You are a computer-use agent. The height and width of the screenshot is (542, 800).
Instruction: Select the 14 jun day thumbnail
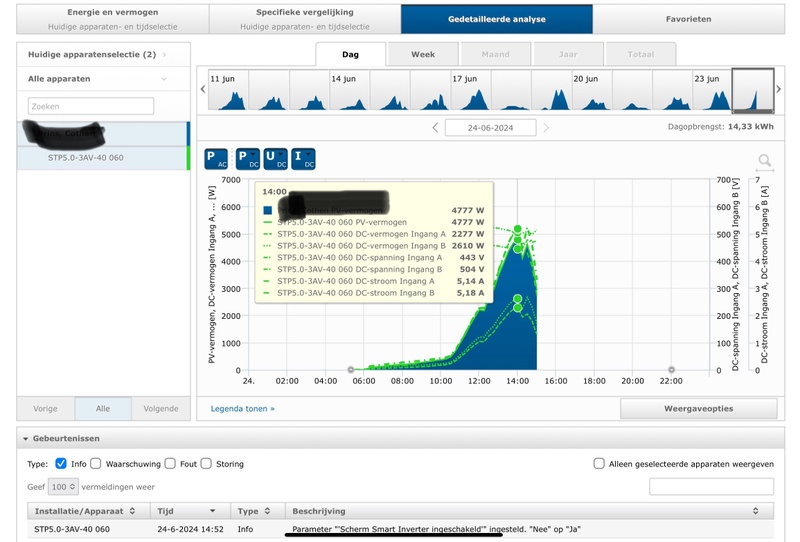tap(349, 90)
